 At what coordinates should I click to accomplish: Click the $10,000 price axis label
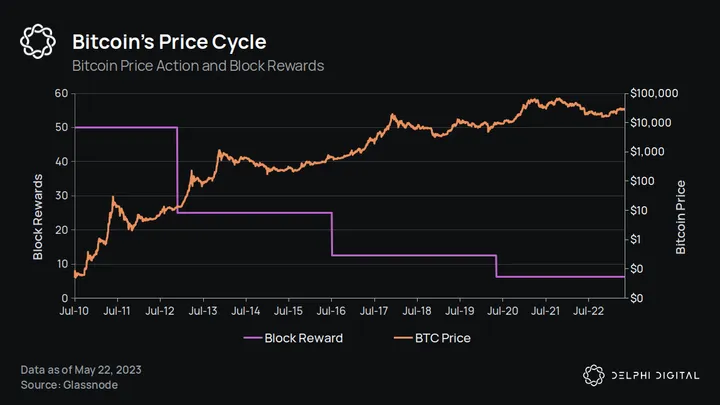coord(653,123)
